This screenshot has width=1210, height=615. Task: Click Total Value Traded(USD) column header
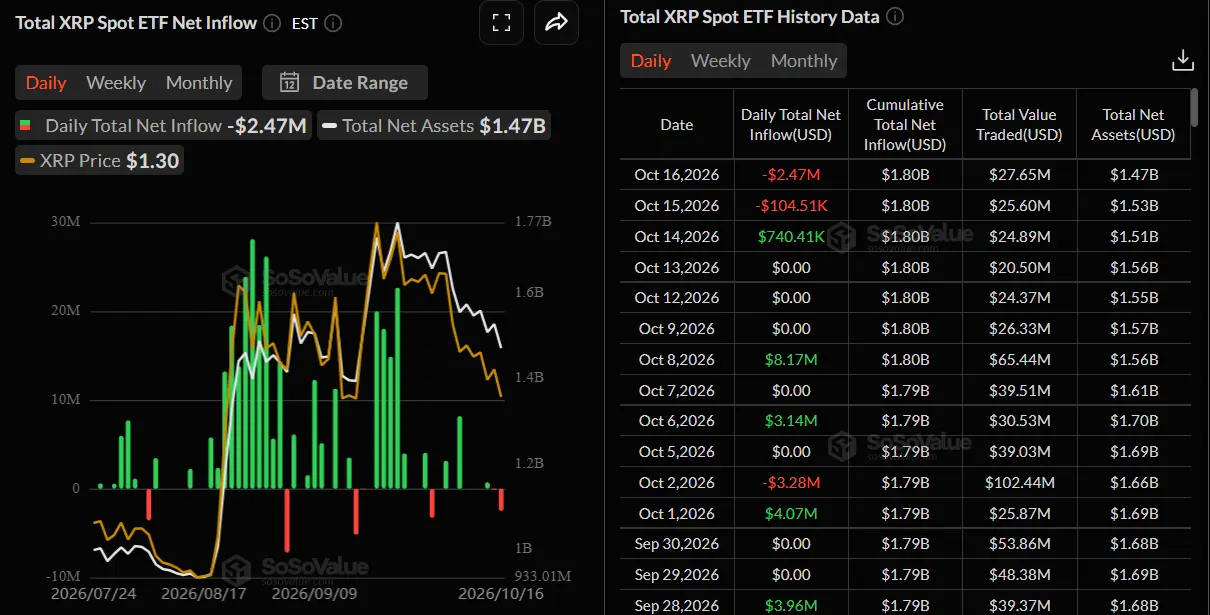(1019, 125)
